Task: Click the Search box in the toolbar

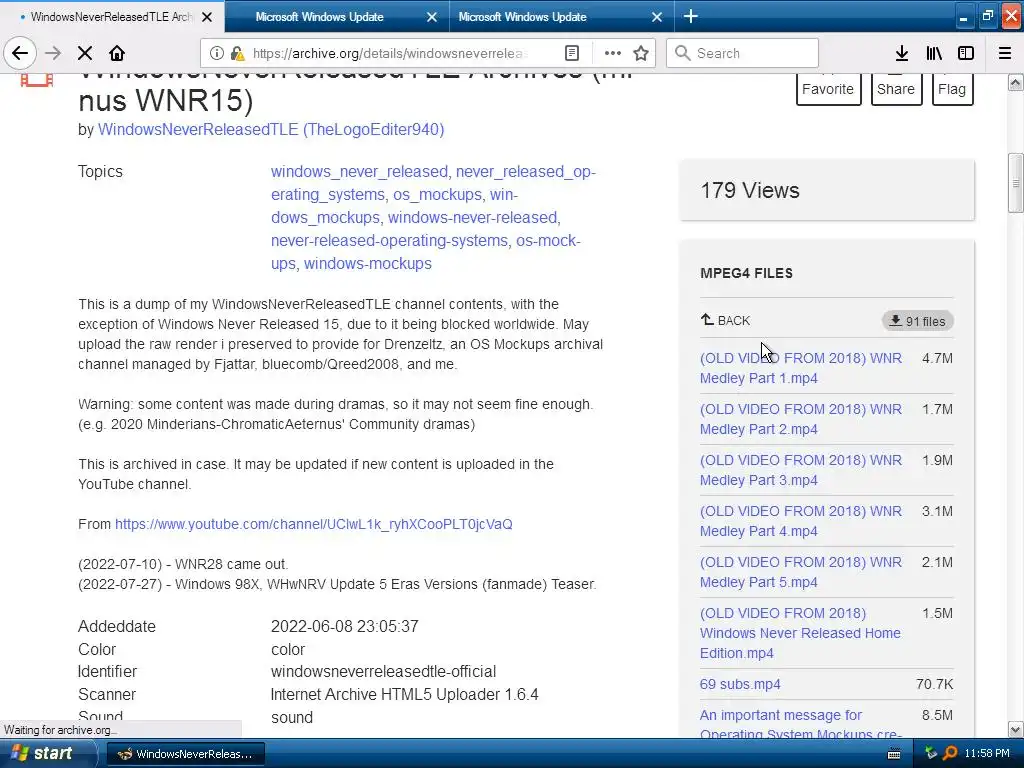Action: [743, 54]
